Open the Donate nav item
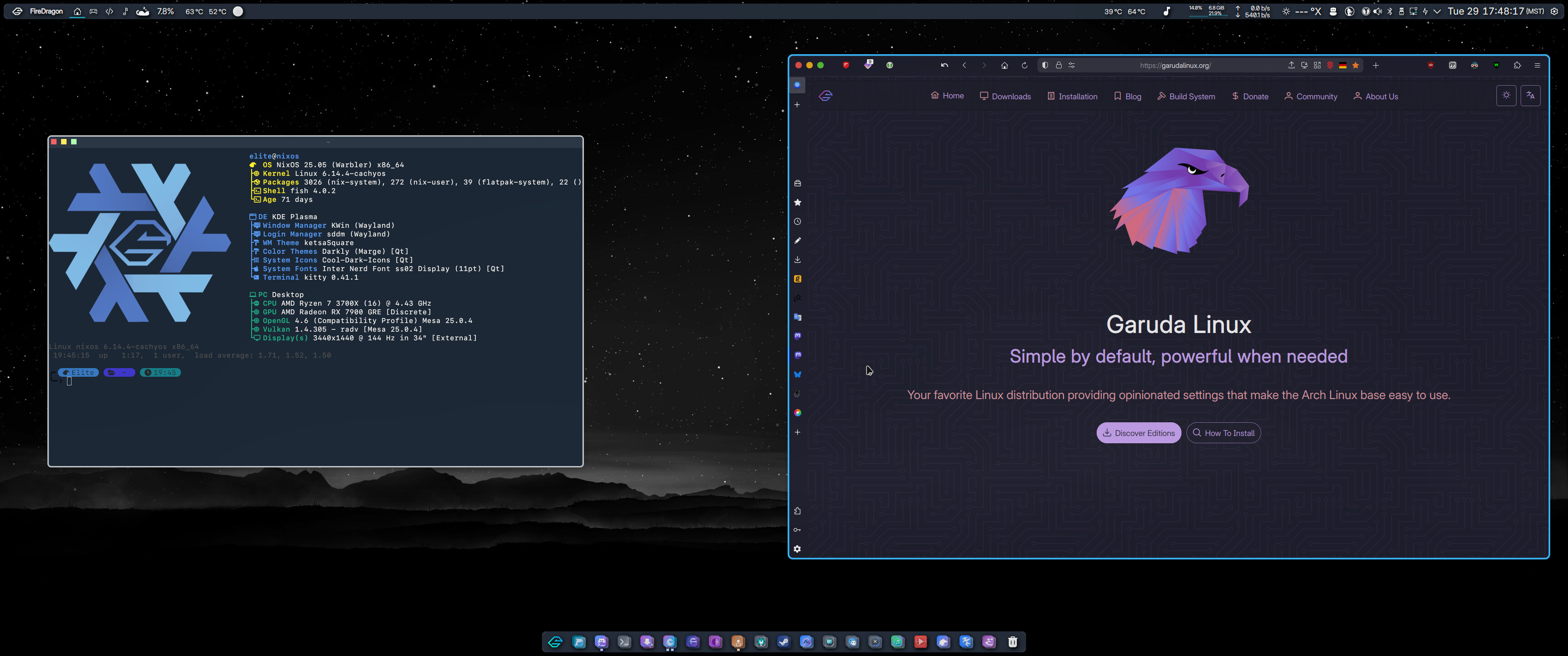The width and height of the screenshot is (1568, 656). click(x=1250, y=96)
